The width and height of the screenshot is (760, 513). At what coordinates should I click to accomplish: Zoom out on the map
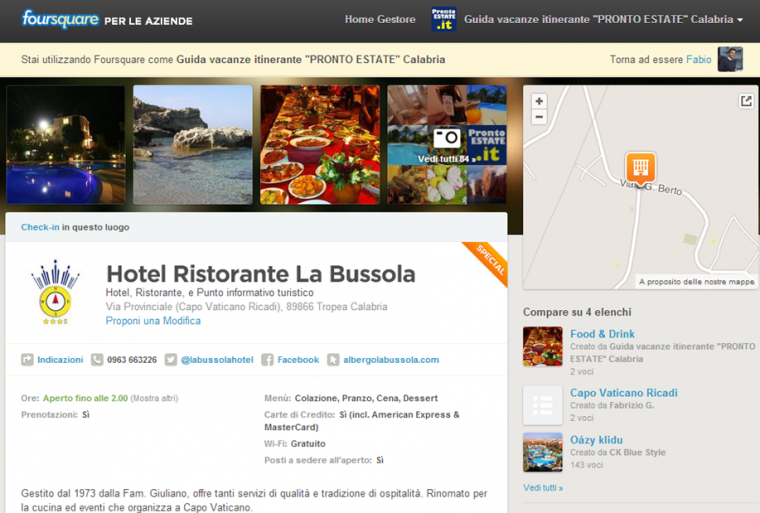tap(539, 117)
